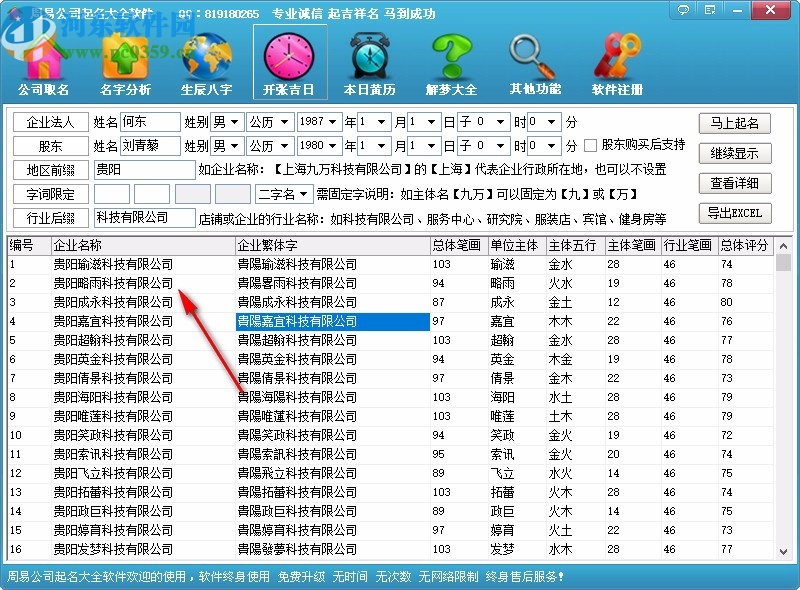Open the 软件注册 registration tool

coord(617,60)
